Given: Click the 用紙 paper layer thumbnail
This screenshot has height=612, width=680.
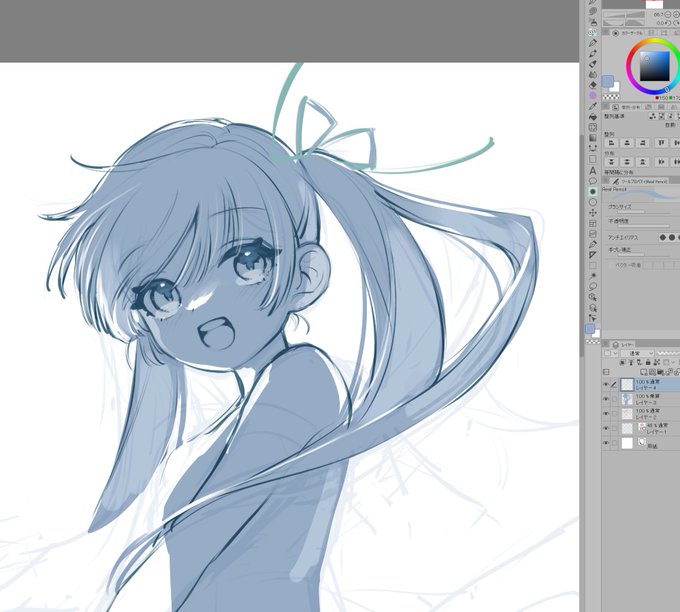Looking at the screenshot, I should tap(627, 443).
